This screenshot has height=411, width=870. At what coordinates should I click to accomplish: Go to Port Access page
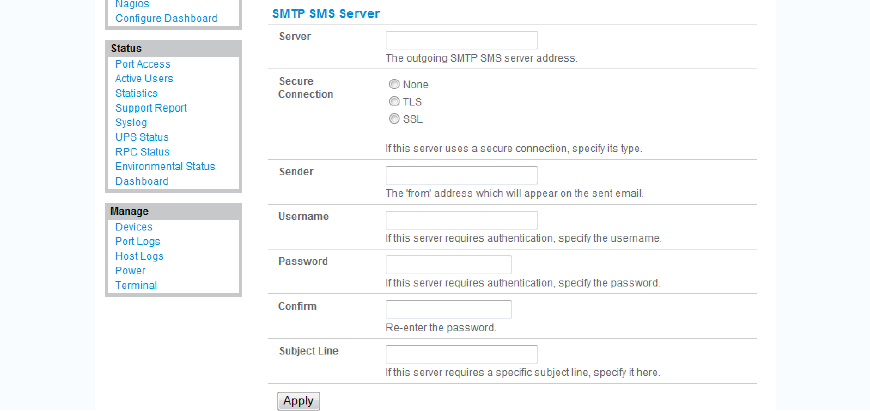[x=143, y=64]
